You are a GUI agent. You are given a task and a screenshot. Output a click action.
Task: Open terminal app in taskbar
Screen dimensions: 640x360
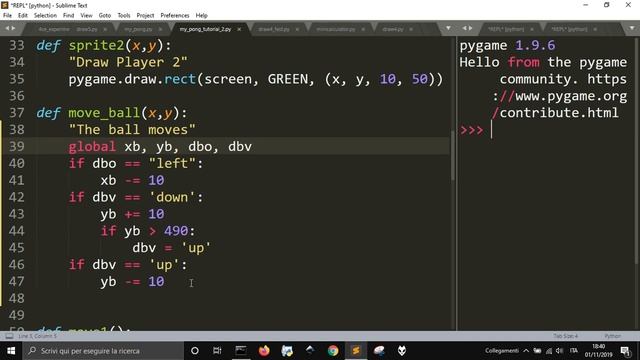(241, 351)
